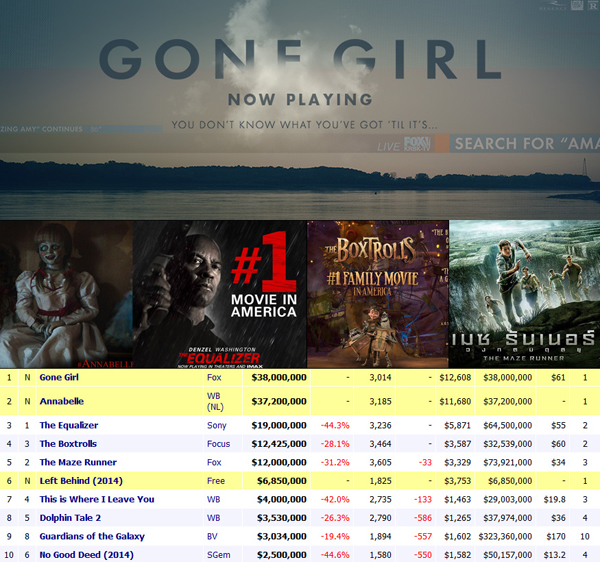Select Annabelle weekend gross $37,200,000
Image resolution: width=600 pixels, height=562 pixels.
(x=279, y=401)
